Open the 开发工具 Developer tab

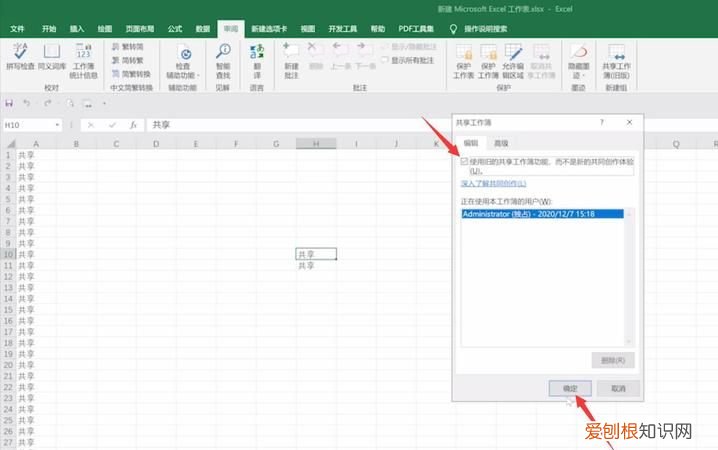coord(343,29)
